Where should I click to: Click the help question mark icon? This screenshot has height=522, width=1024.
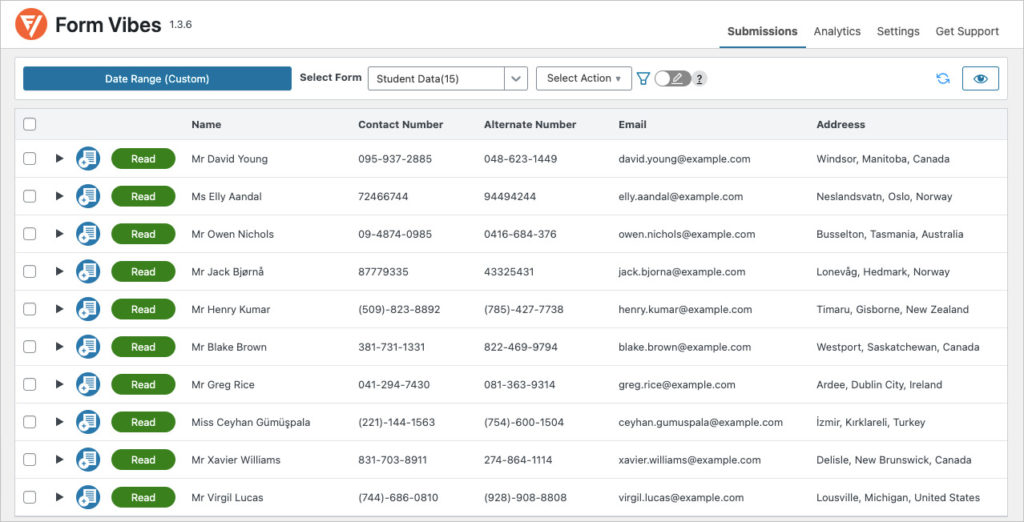pyautogui.click(x=700, y=79)
